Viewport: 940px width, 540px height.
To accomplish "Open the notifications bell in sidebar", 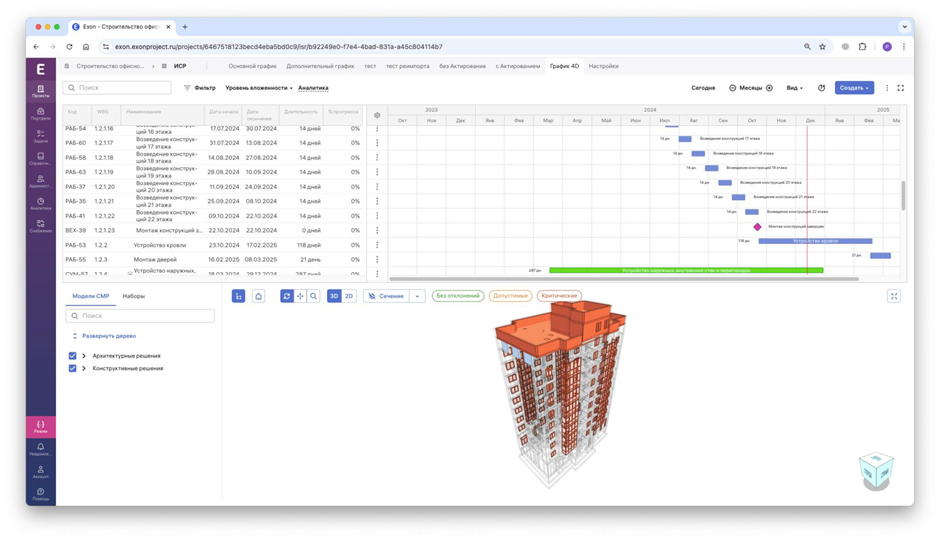I will 40,449.
